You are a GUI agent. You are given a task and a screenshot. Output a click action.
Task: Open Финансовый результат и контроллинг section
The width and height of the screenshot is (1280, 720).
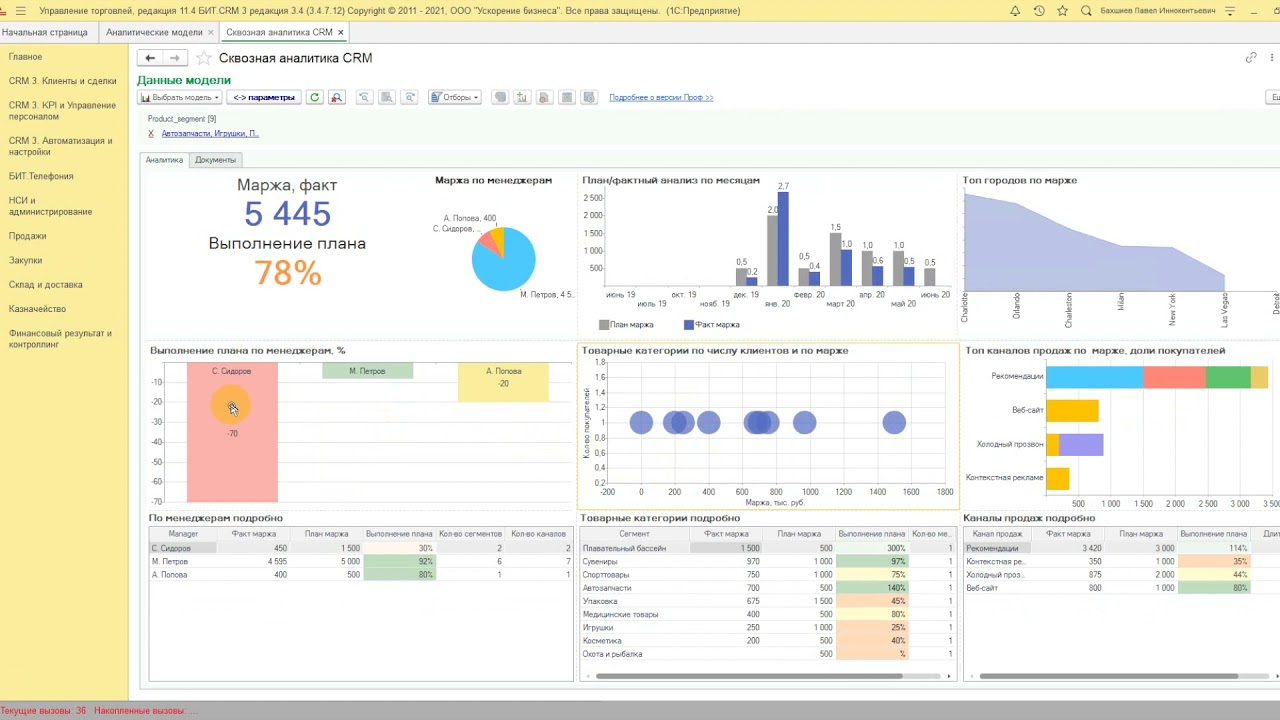60,339
